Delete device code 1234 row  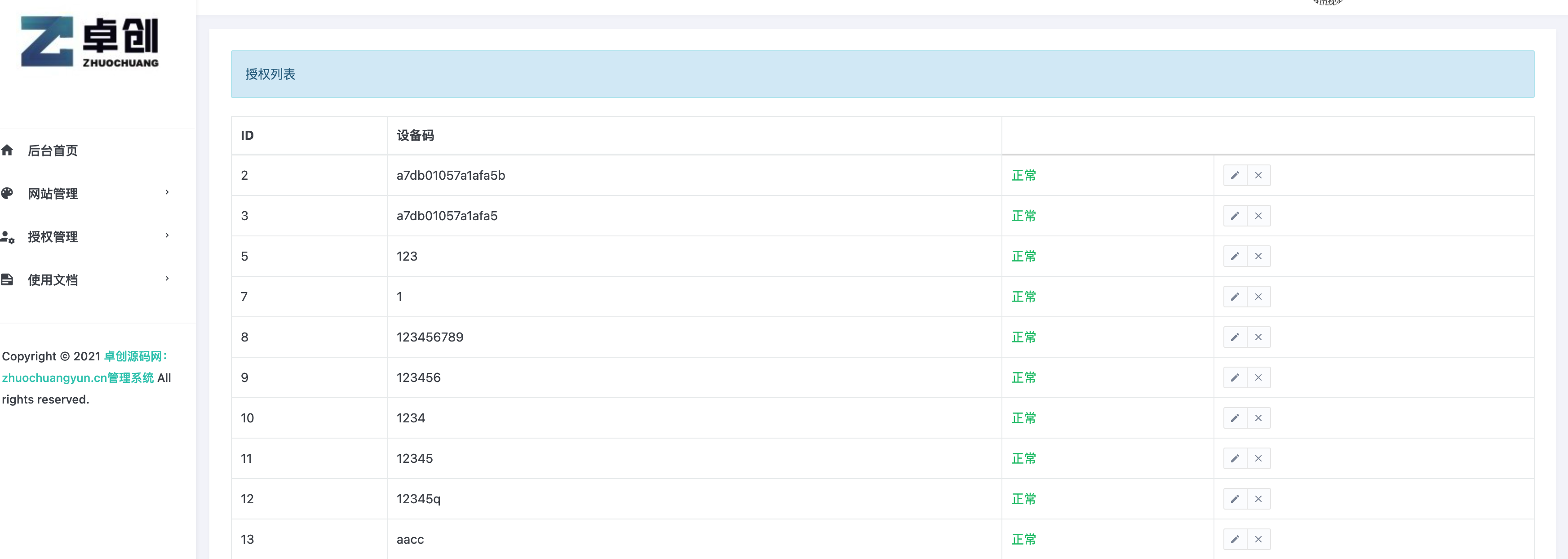click(x=1258, y=418)
